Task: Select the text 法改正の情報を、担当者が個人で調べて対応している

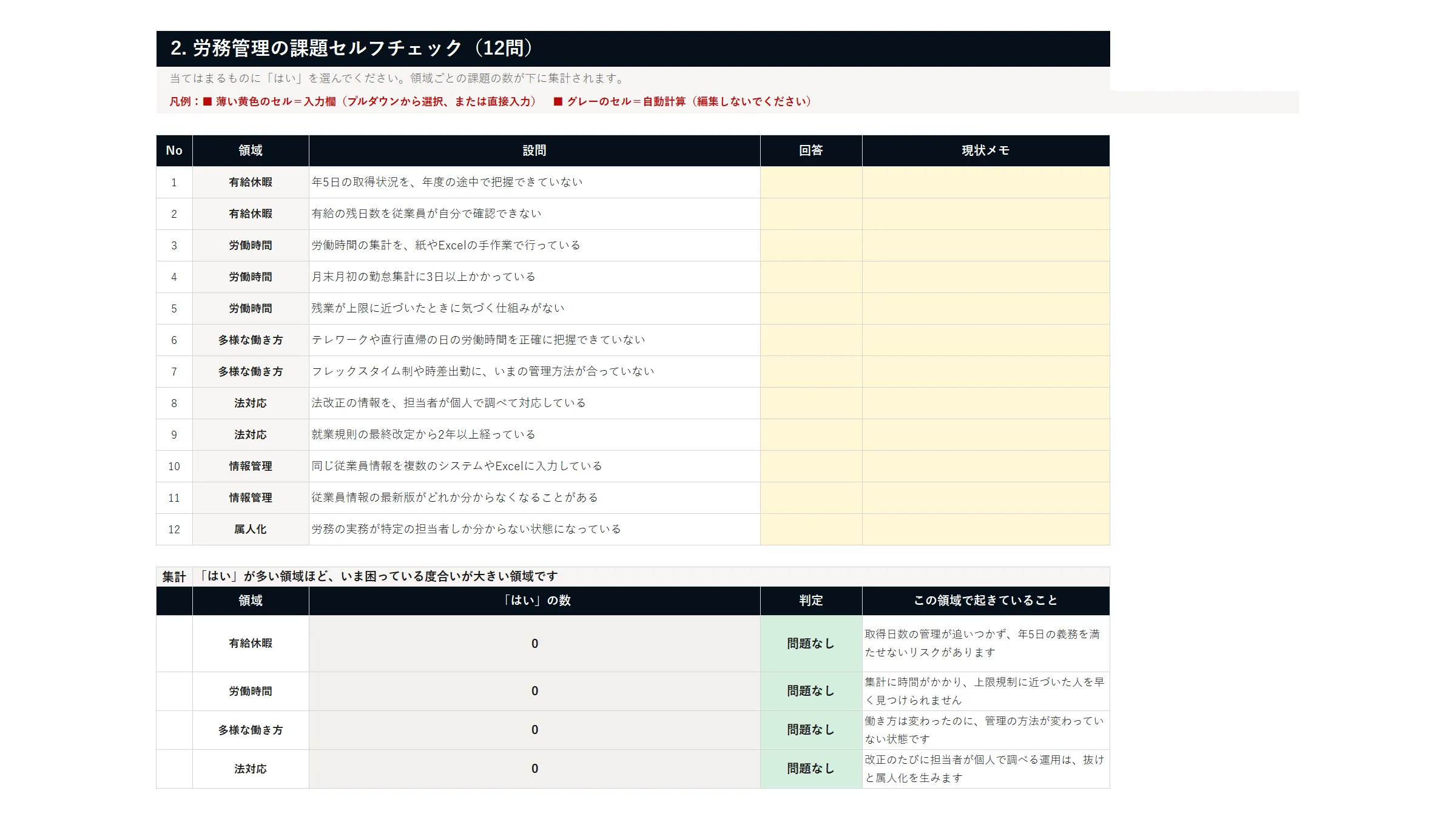Action: tap(448, 403)
